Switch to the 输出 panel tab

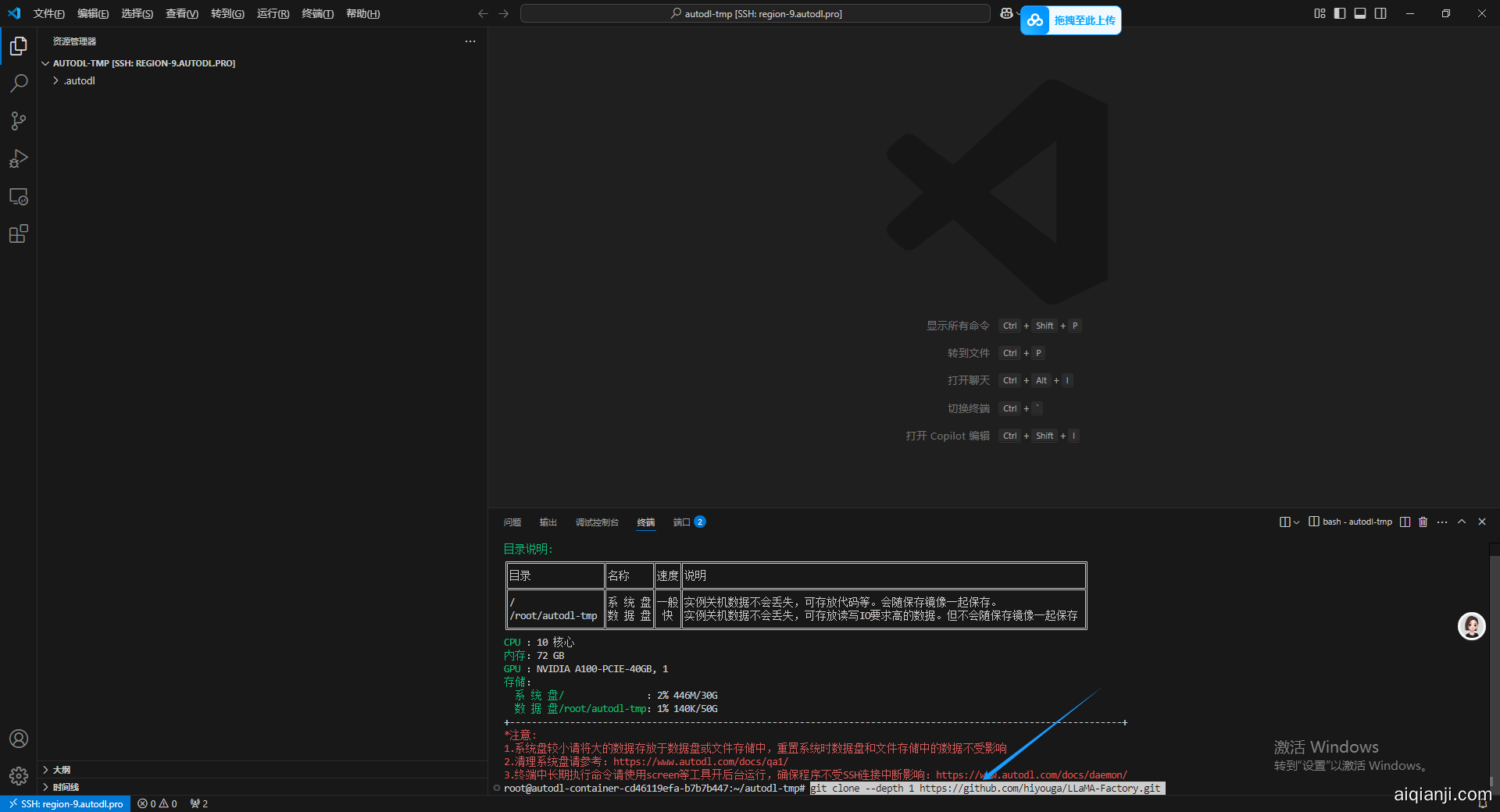pyautogui.click(x=548, y=522)
